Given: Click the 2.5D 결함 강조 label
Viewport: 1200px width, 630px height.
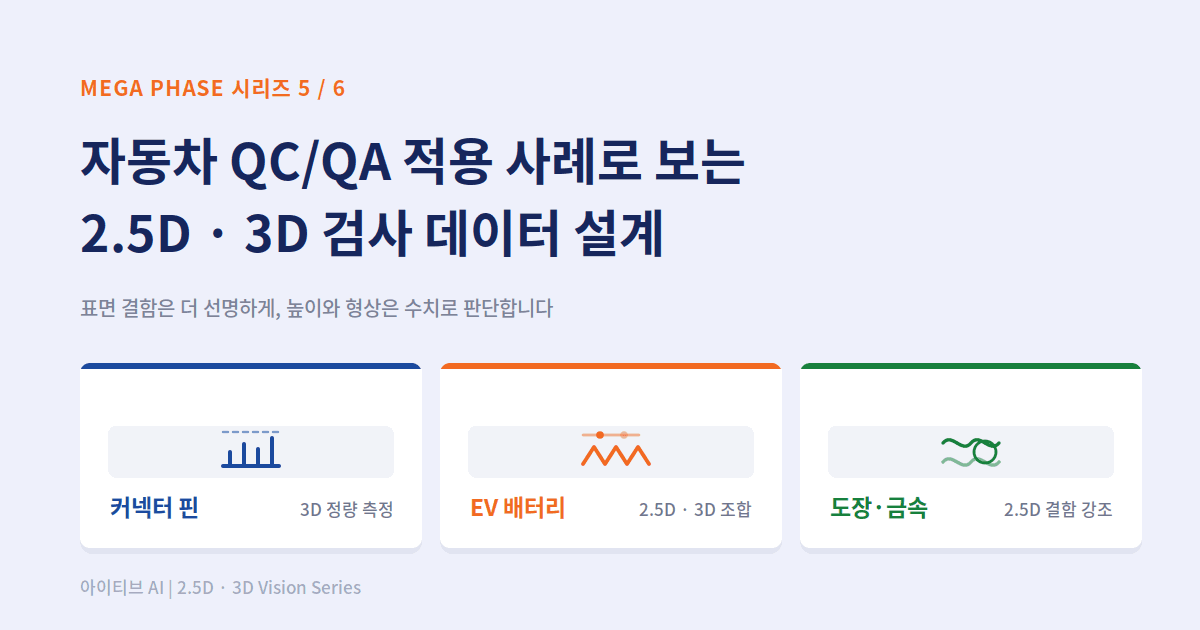Looking at the screenshot, I should [x=1058, y=510].
